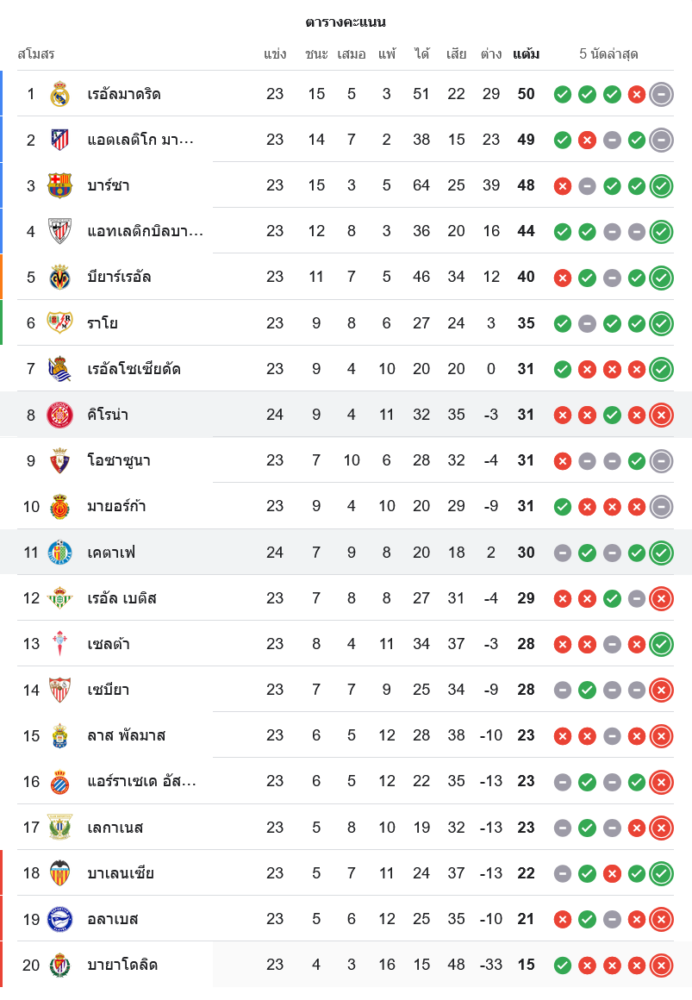Image resolution: width=692 pixels, height=1000 pixels.
Task: Click the Valencia bat crest icon
Action: point(60,873)
